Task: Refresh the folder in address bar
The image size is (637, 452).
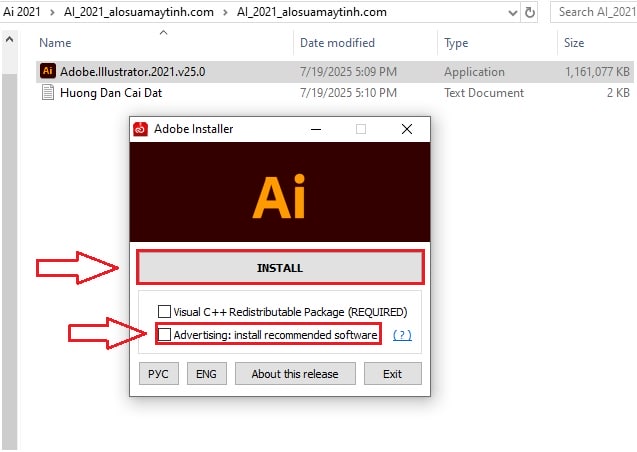Action: pos(530,13)
